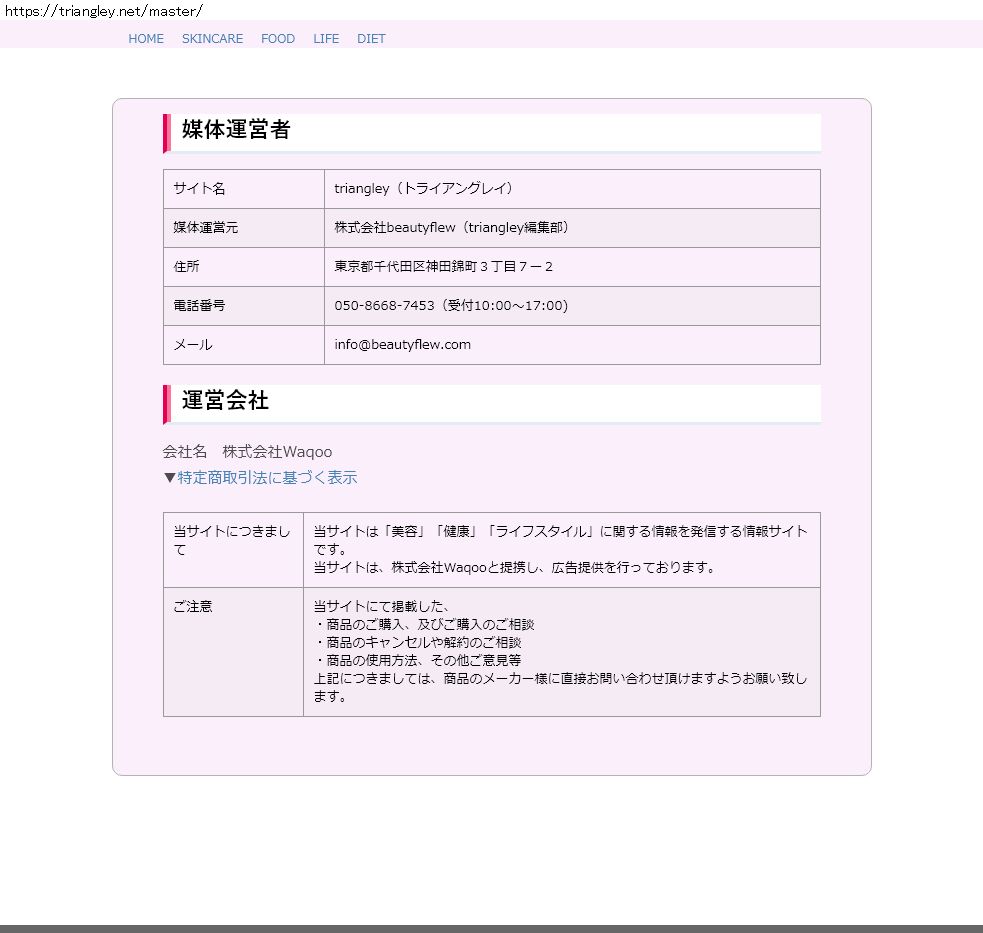Select FOOD in the top navigation
983x933 pixels.
point(278,39)
